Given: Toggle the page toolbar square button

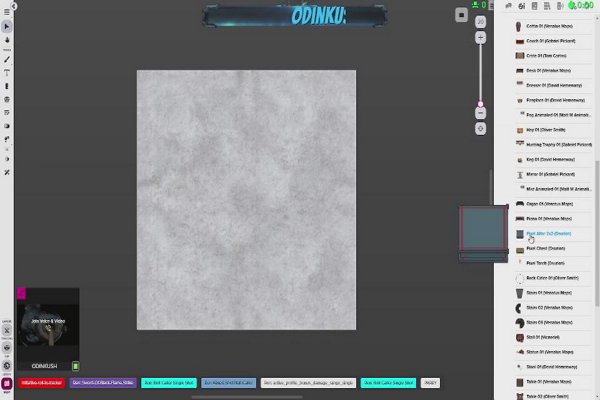Looking at the screenshot, I should [461, 15].
